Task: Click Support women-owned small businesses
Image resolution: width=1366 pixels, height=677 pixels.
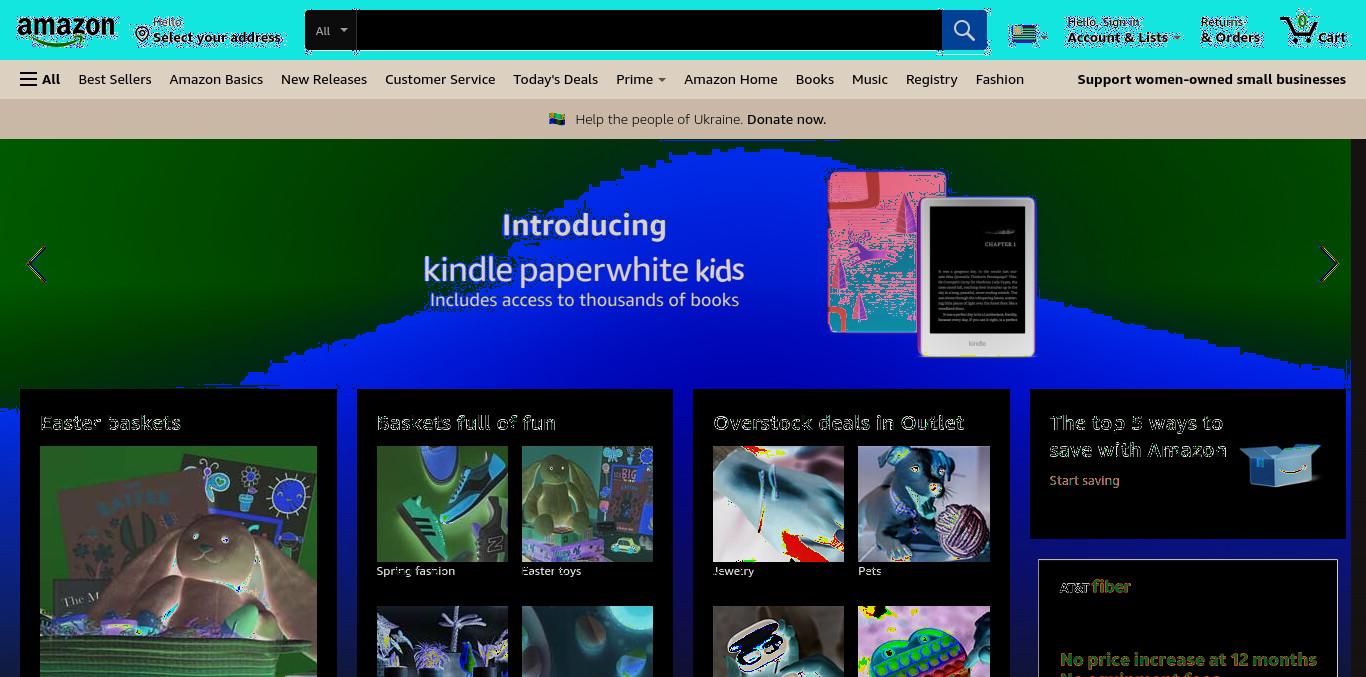Action: (x=1211, y=79)
